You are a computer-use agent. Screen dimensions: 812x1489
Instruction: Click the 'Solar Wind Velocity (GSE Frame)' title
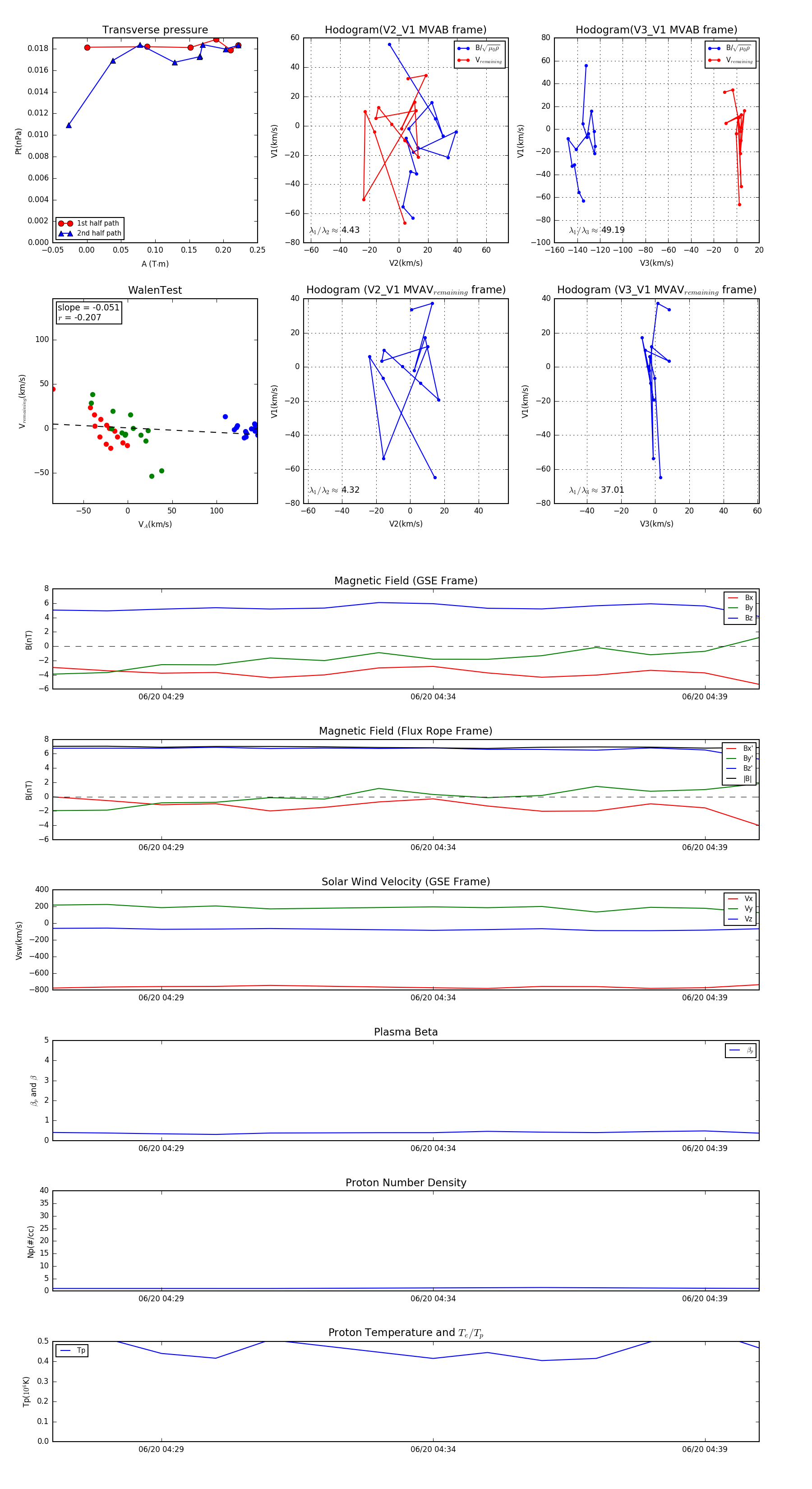pyautogui.click(x=406, y=882)
